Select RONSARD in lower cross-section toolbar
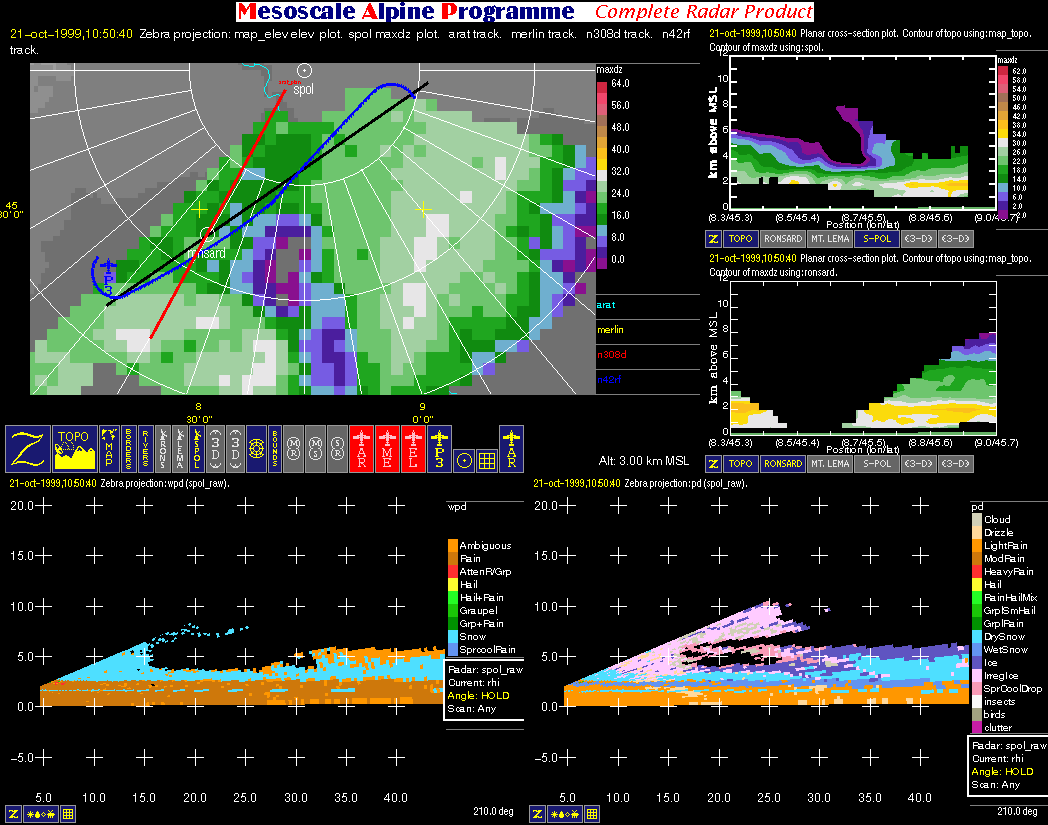1048x825 pixels. tap(782, 463)
